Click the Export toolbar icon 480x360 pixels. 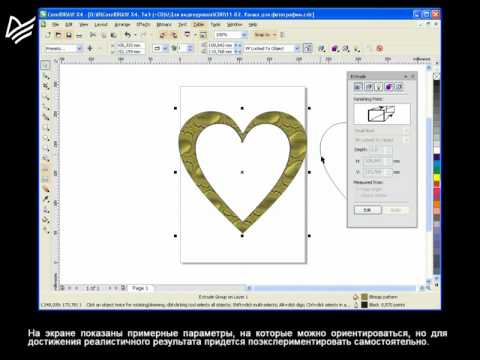[174, 35]
